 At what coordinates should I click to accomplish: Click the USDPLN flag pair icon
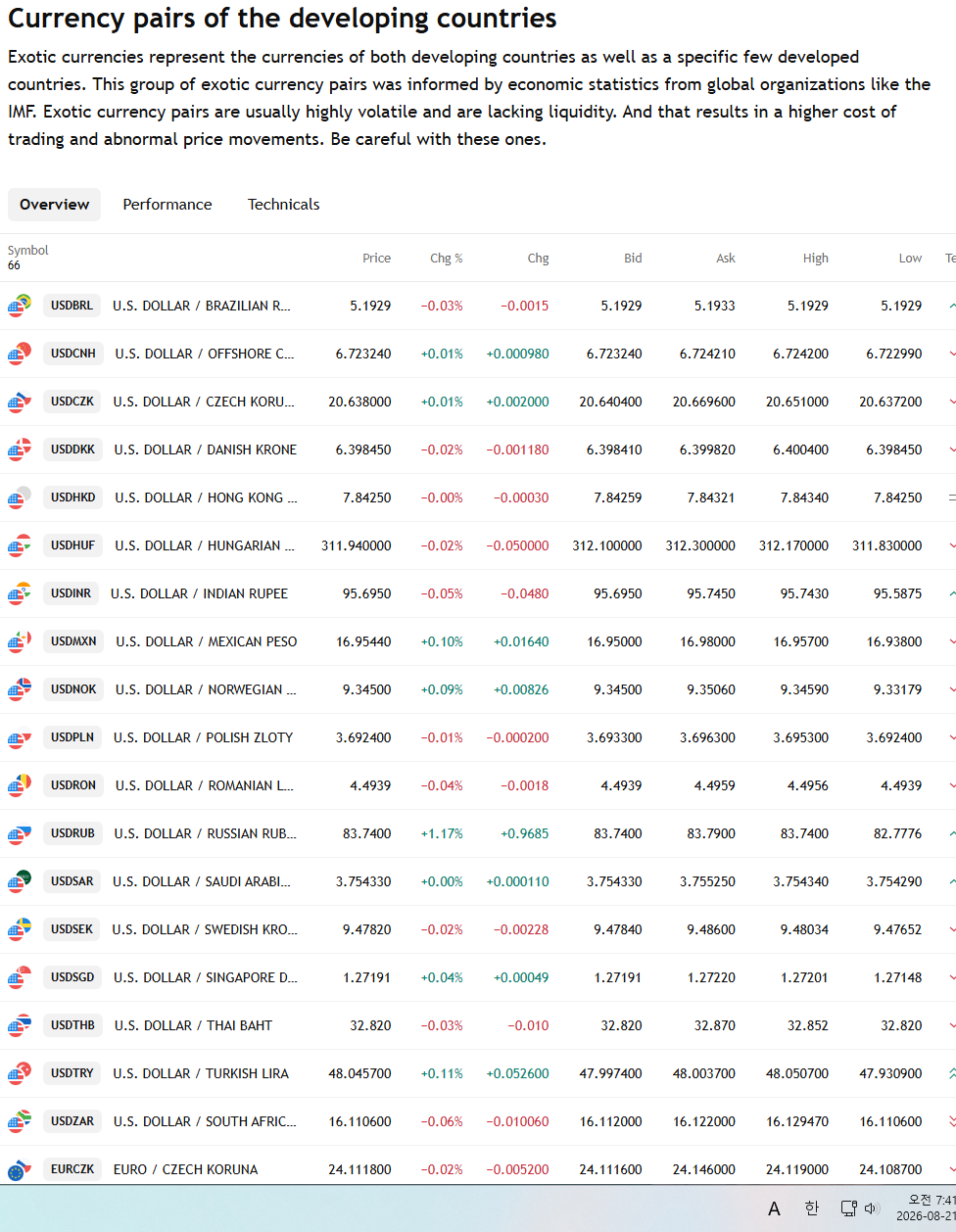tap(20, 737)
